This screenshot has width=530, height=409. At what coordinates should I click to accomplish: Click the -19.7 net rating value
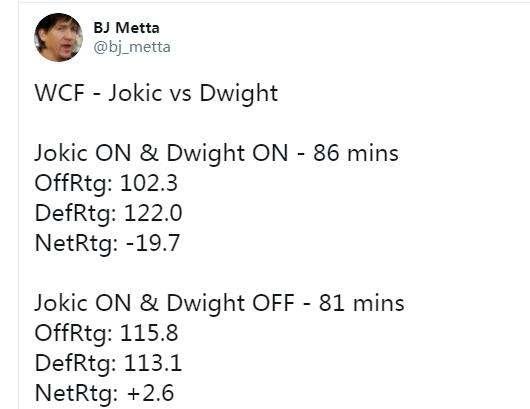tap(153, 243)
